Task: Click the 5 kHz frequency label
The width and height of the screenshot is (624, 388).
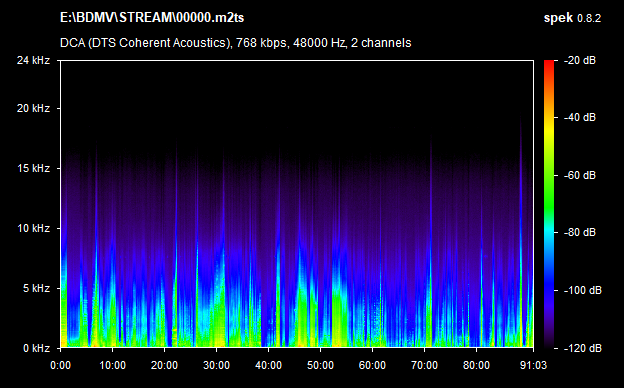Action: [x=36, y=288]
